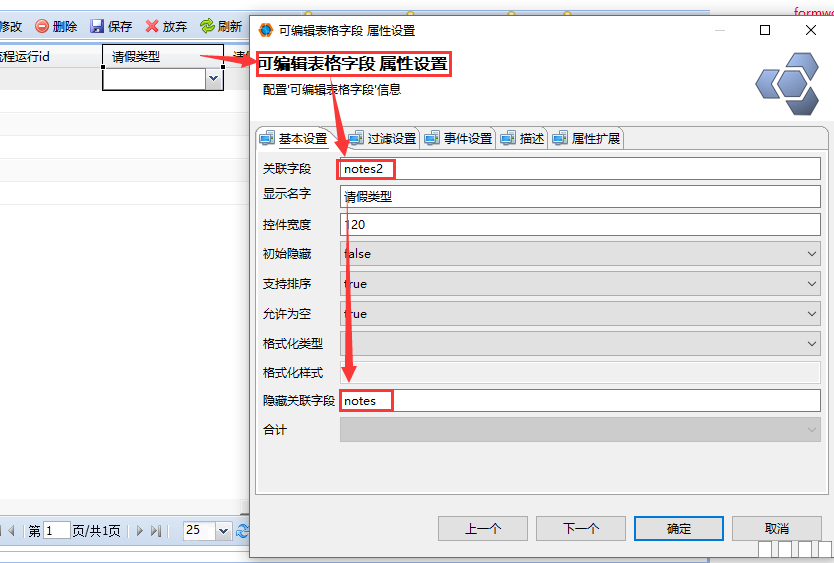The height and width of the screenshot is (563, 834).
Task: Switch to the 事件设置 tab
Action: [x=458, y=139]
